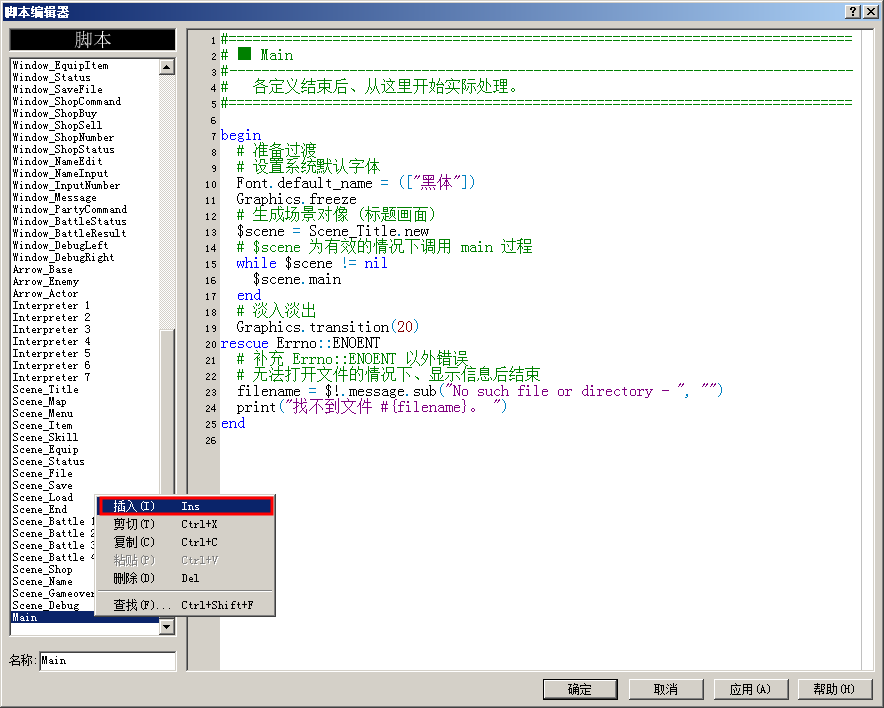Click the script list scroll down arrow
This screenshot has width=884, height=708.
coord(167,626)
